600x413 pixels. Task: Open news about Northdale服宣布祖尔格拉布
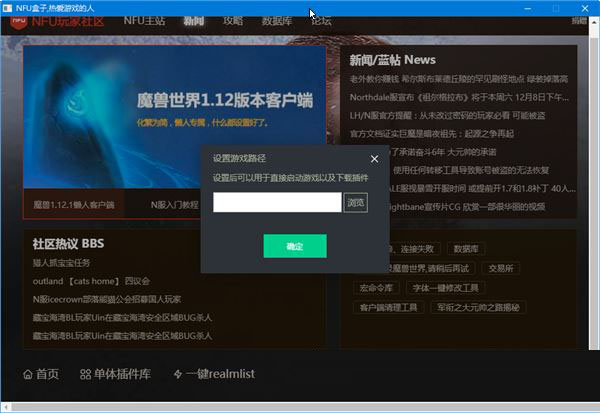459,97
